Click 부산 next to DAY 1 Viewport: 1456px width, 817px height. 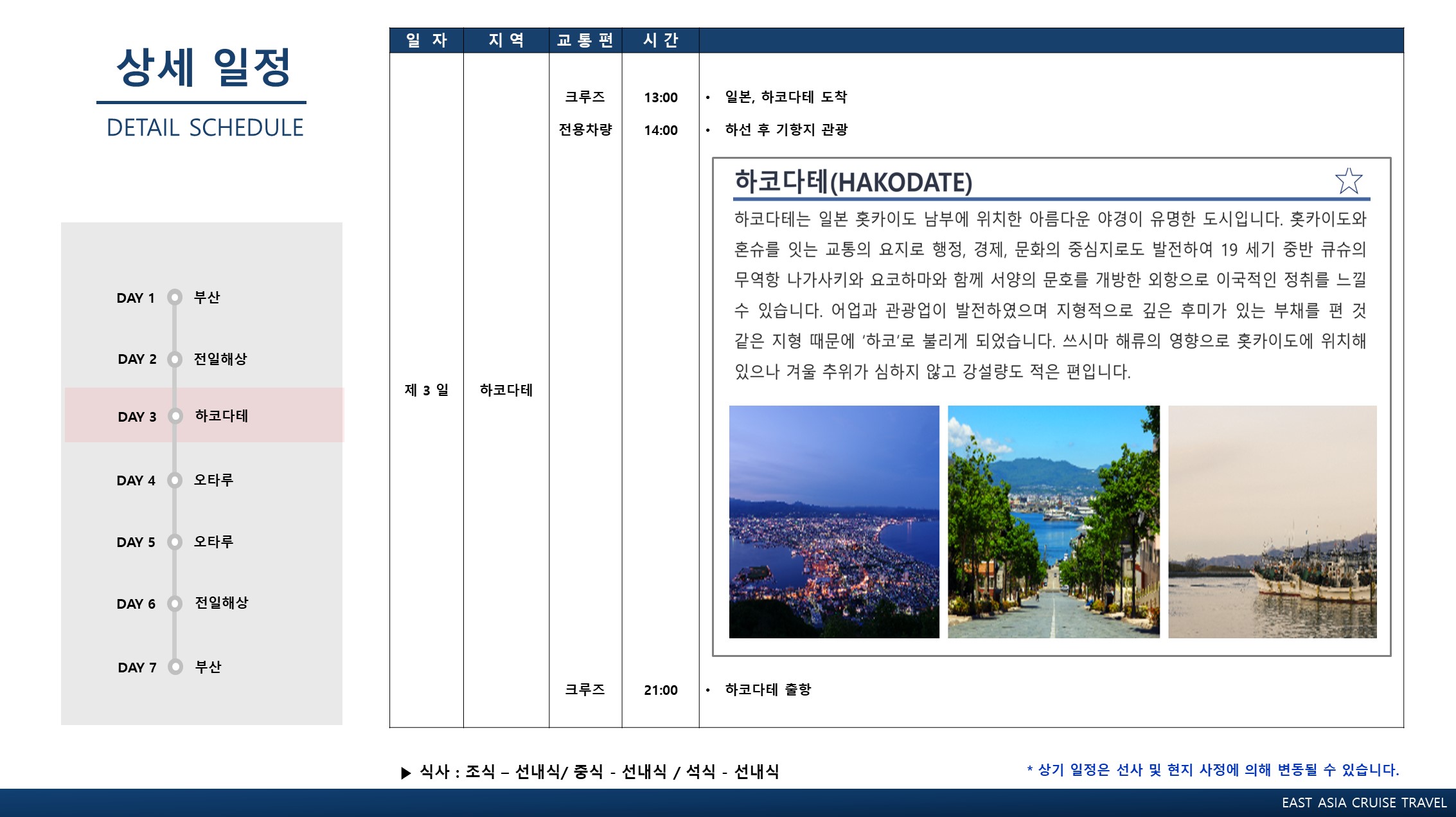pyautogui.click(x=207, y=297)
